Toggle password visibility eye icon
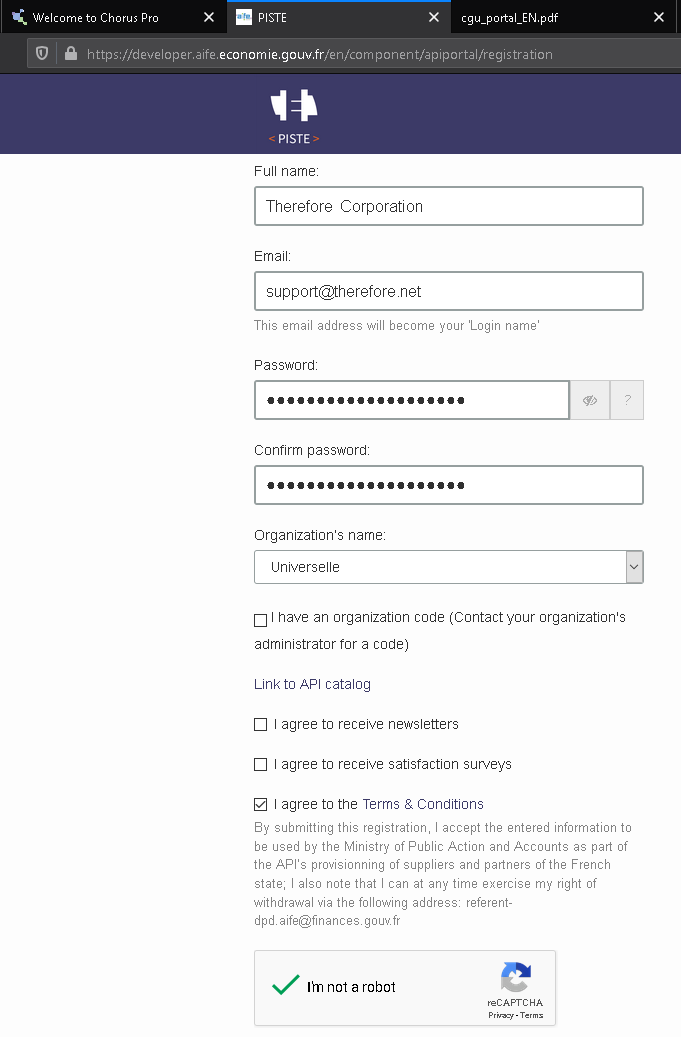681x1037 pixels. point(590,400)
